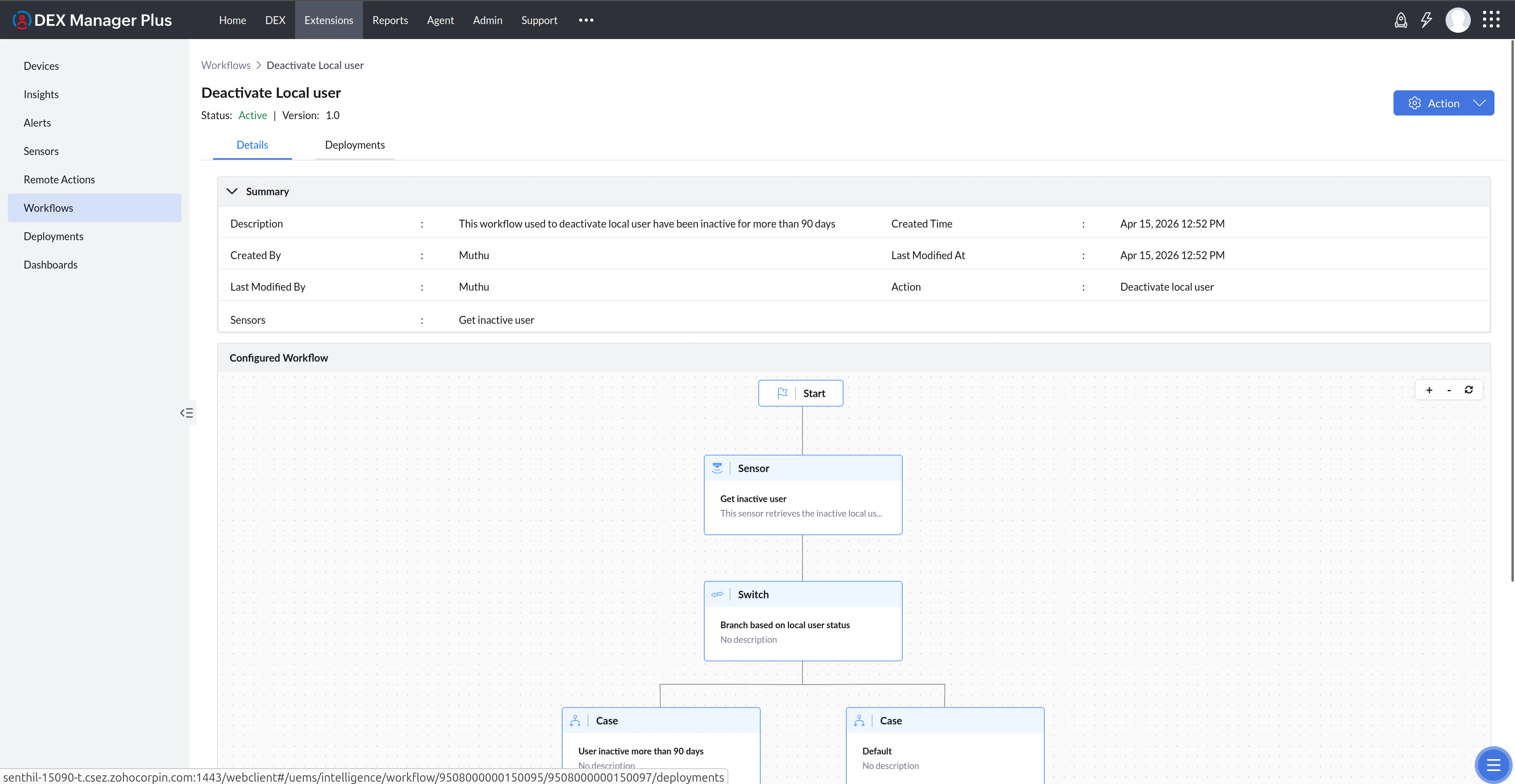Collapse the left sidebar panel icon
The width and height of the screenshot is (1515, 784).
(x=187, y=413)
